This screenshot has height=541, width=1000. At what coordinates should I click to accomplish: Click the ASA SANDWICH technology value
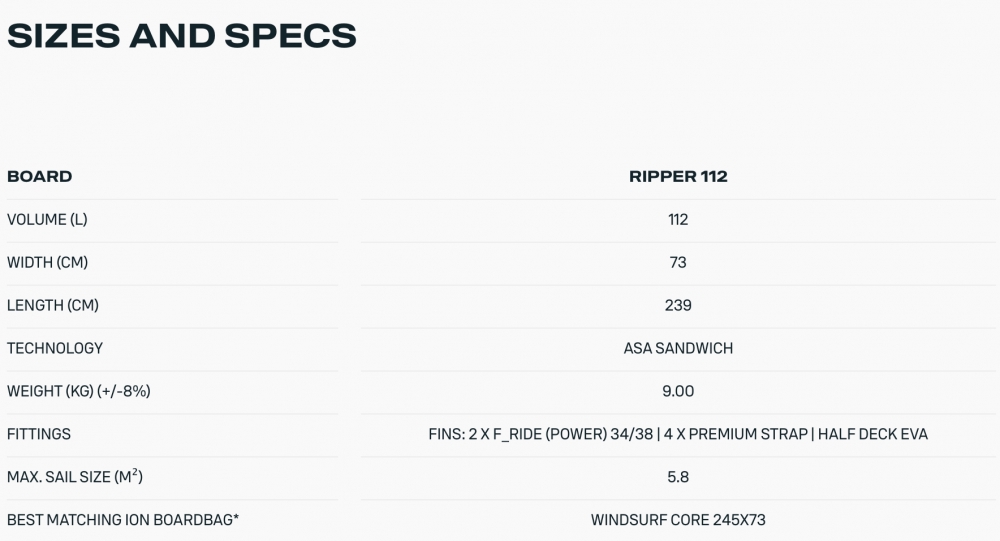pyautogui.click(x=678, y=349)
